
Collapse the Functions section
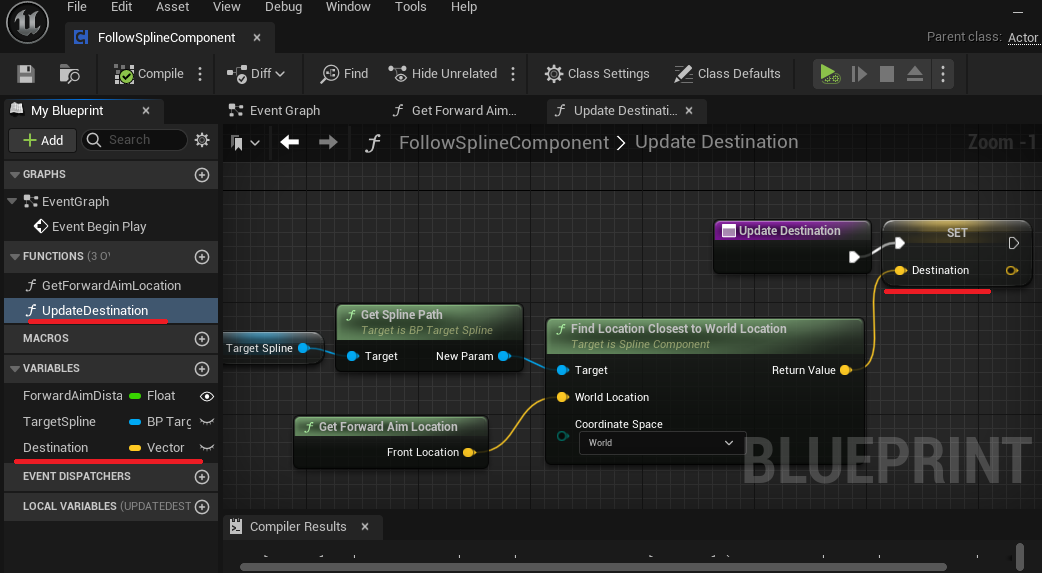[x=15, y=257]
